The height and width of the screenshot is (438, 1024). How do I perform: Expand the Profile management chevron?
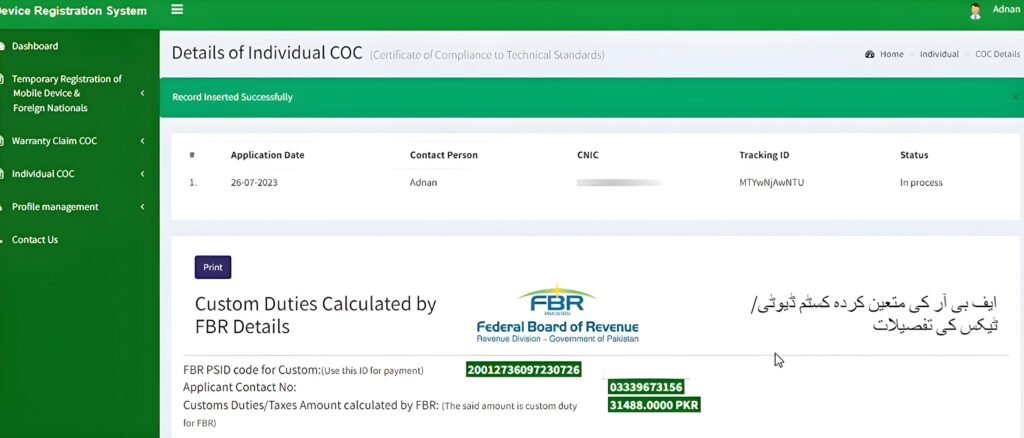[142, 207]
